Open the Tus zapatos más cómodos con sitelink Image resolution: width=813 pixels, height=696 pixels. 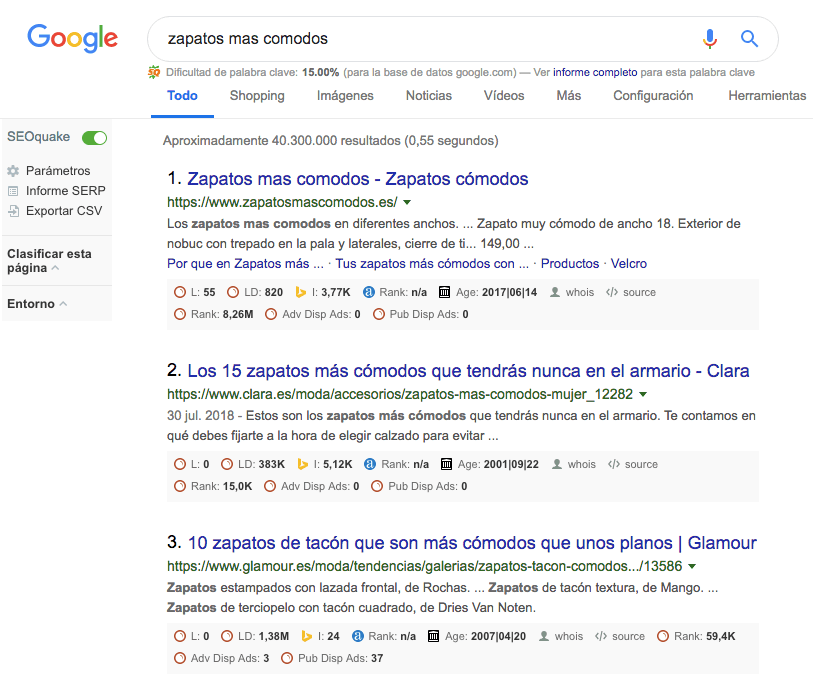pyautogui.click(x=432, y=263)
